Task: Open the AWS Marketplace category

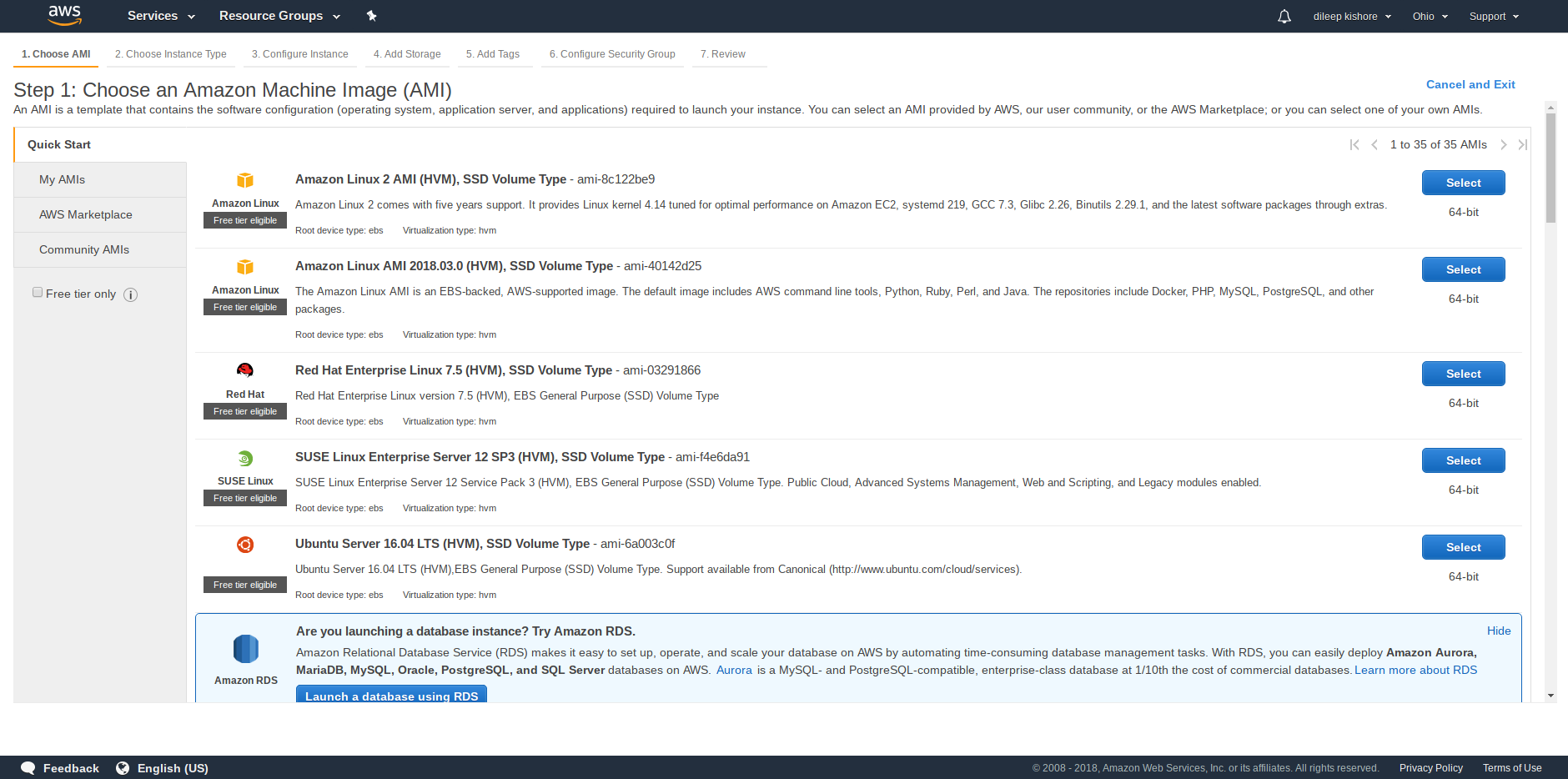Action: pos(100,214)
